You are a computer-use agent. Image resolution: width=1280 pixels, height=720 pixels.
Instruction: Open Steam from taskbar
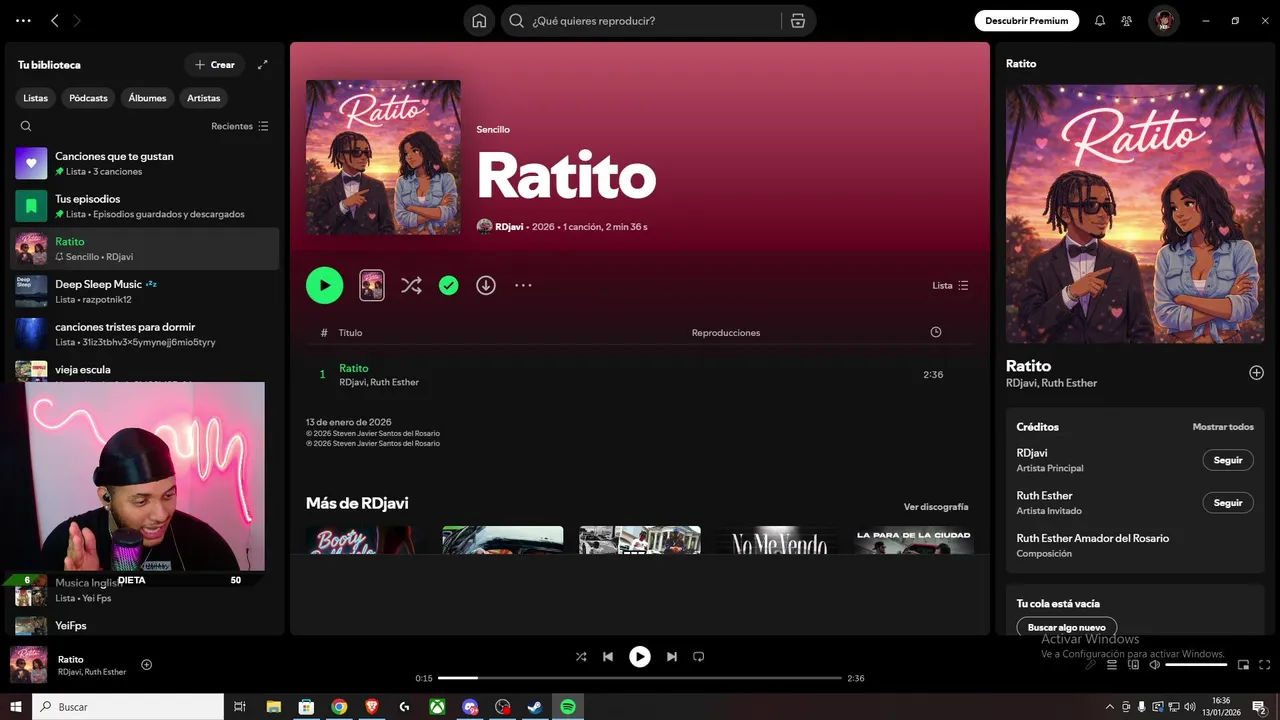535,706
